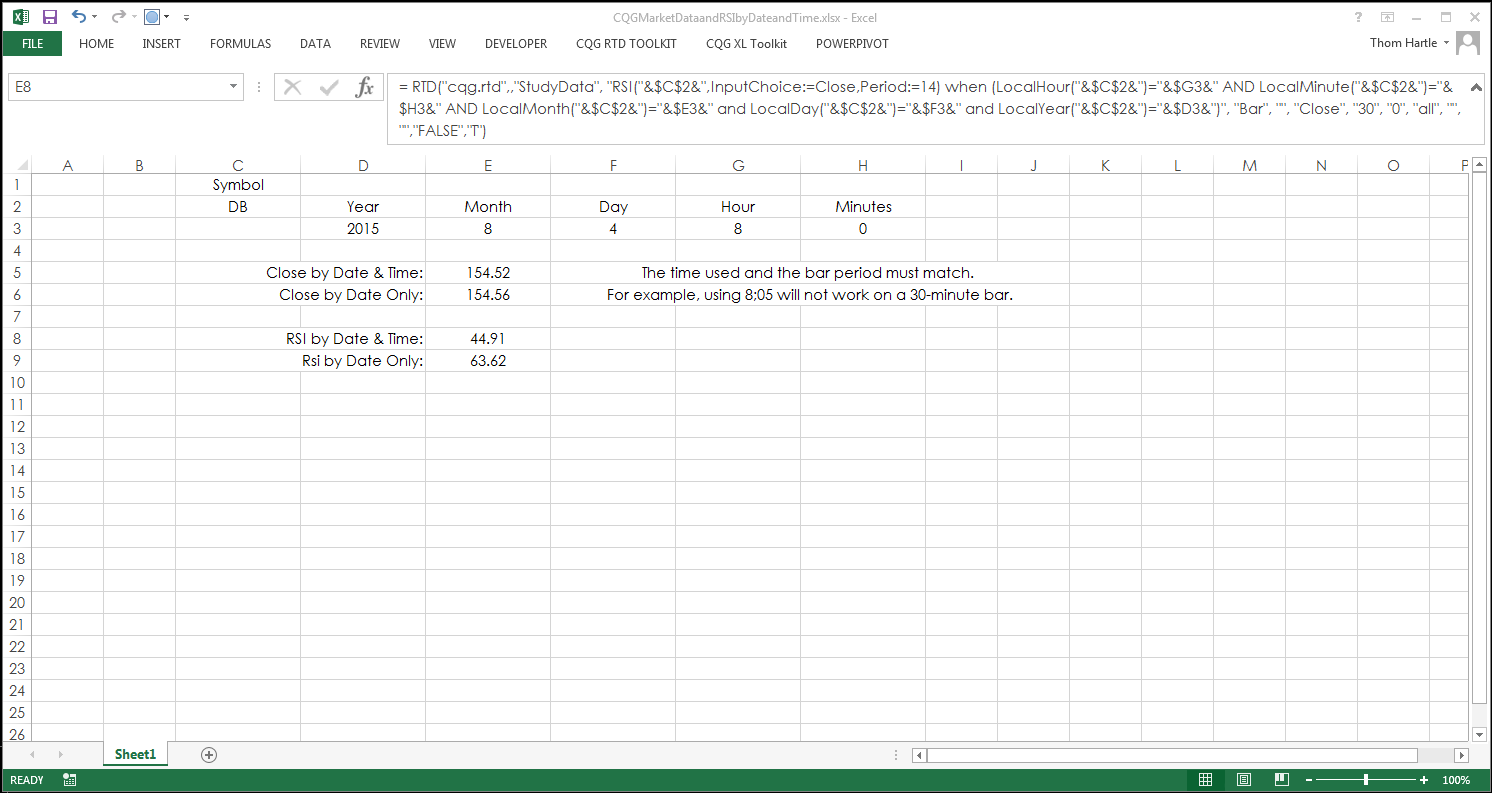This screenshot has width=1492, height=793.
Task: Select RSI value 44.91 cell
Action: (488, 339)
